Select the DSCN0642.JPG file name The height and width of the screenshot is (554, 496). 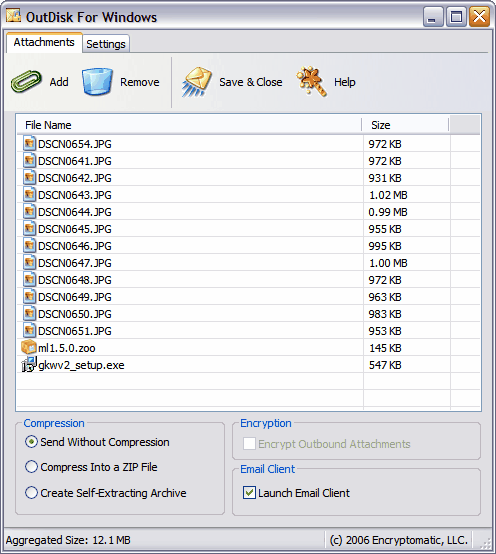[75, 178]
